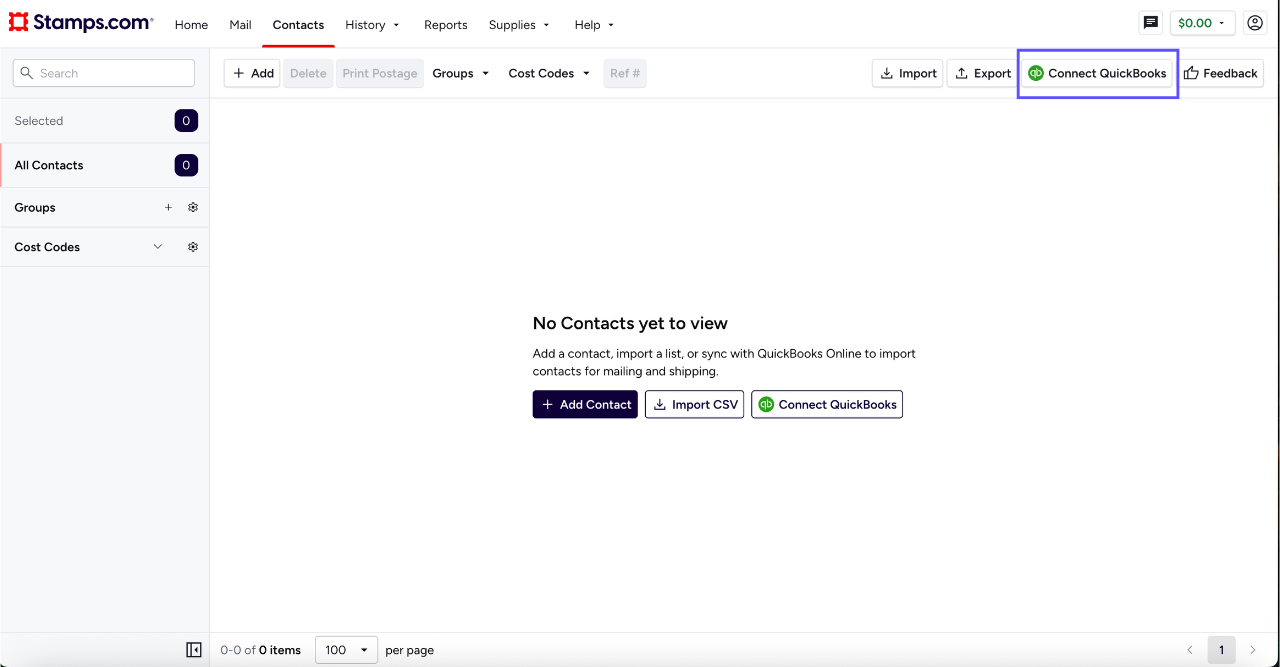
Task: Open Cost Codes settings gear icon
Action: pyautogui.click(x=193, y=247)
